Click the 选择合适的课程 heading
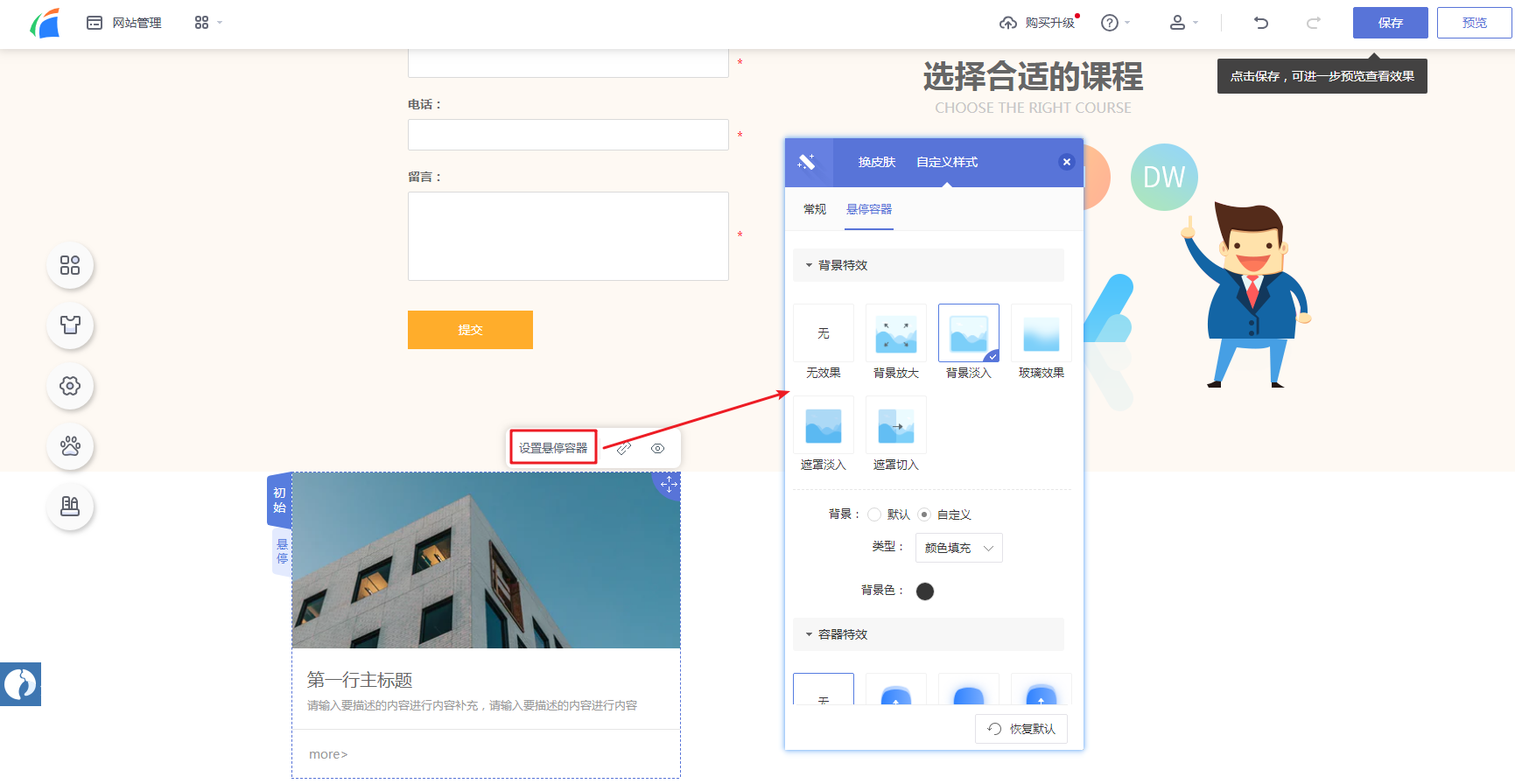This screenshot has height=784, width=1515. [x=1033, y=77]
